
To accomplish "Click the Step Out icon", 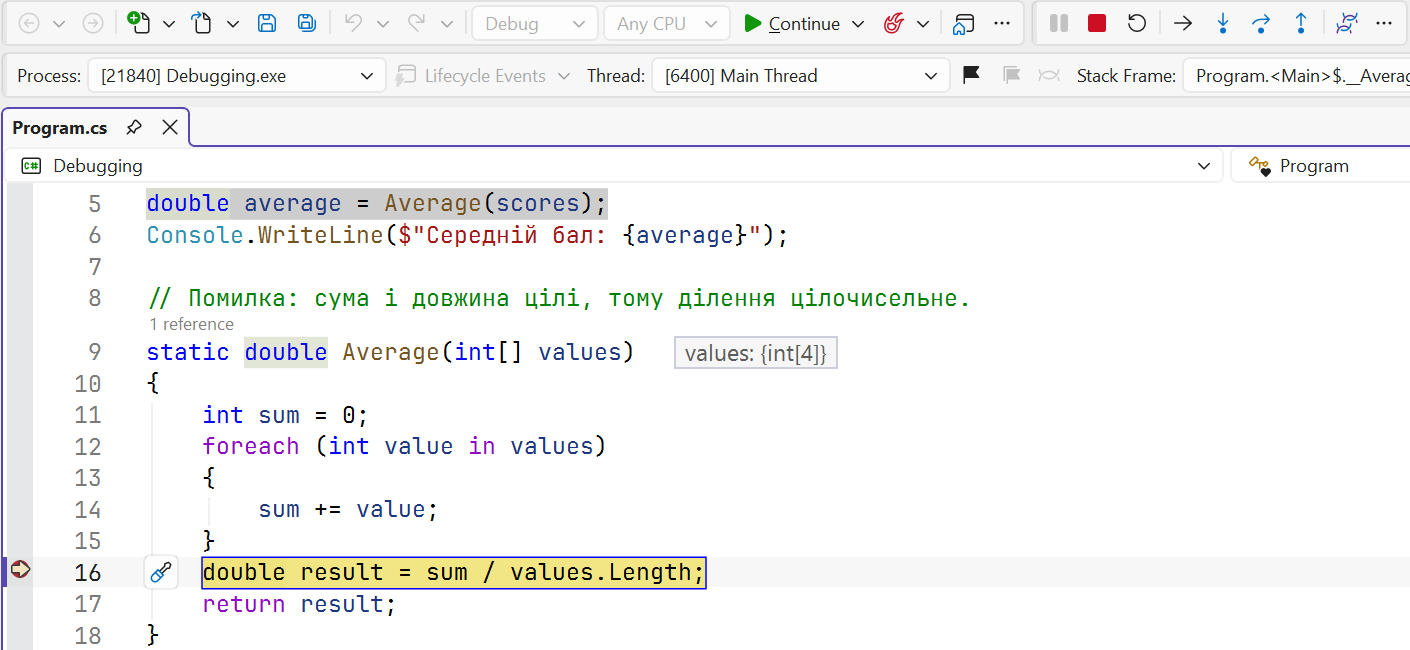I will click(1300, 23).
